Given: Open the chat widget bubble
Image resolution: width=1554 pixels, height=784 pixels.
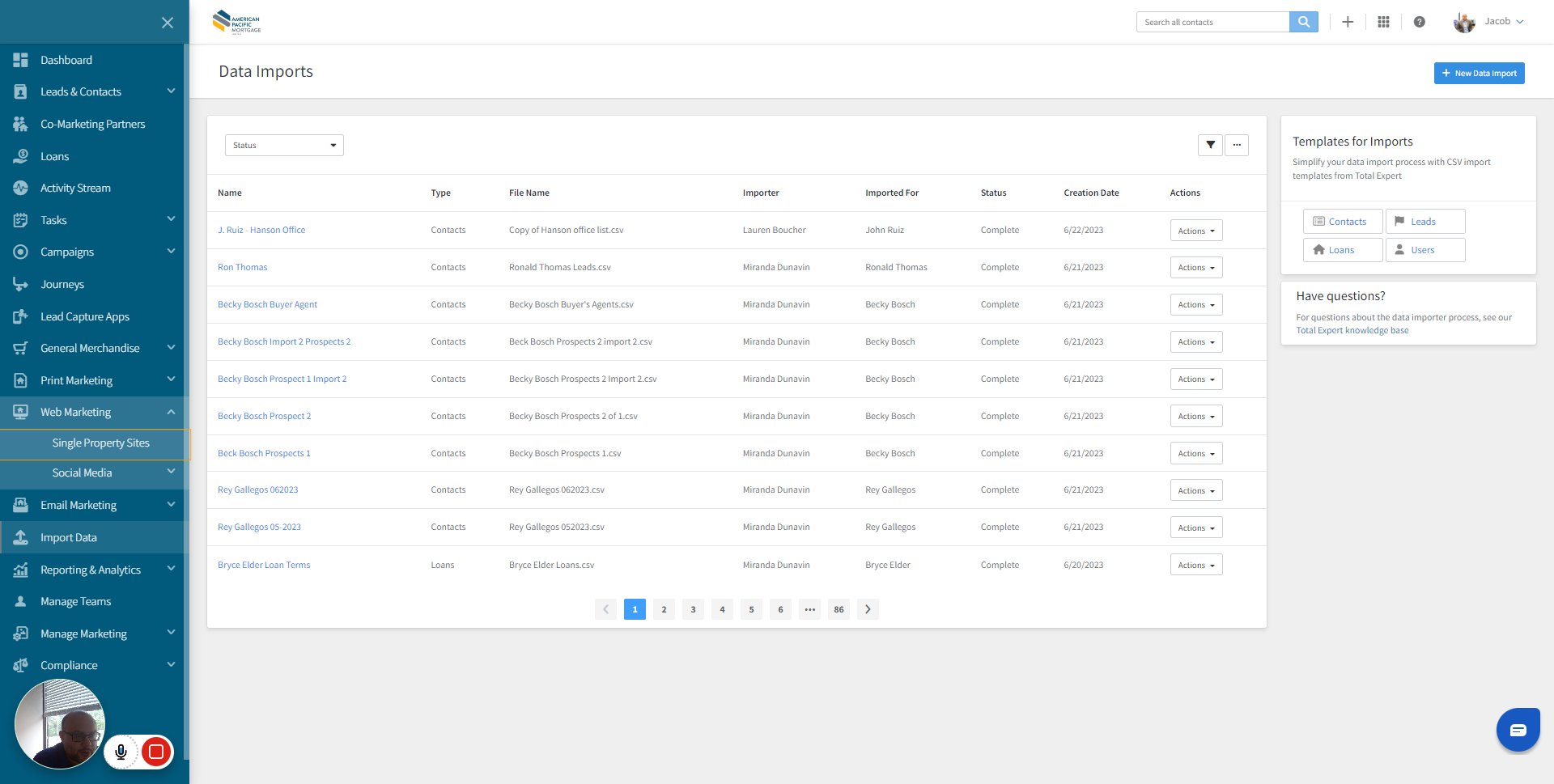Looking at the screenshot, I should click(x=1518, y=730).
